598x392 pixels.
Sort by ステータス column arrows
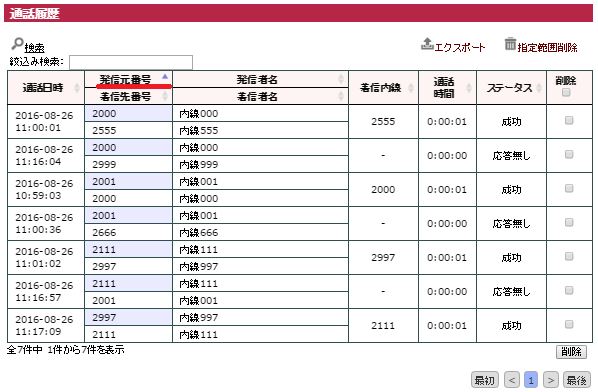click(x=539, y=88)
